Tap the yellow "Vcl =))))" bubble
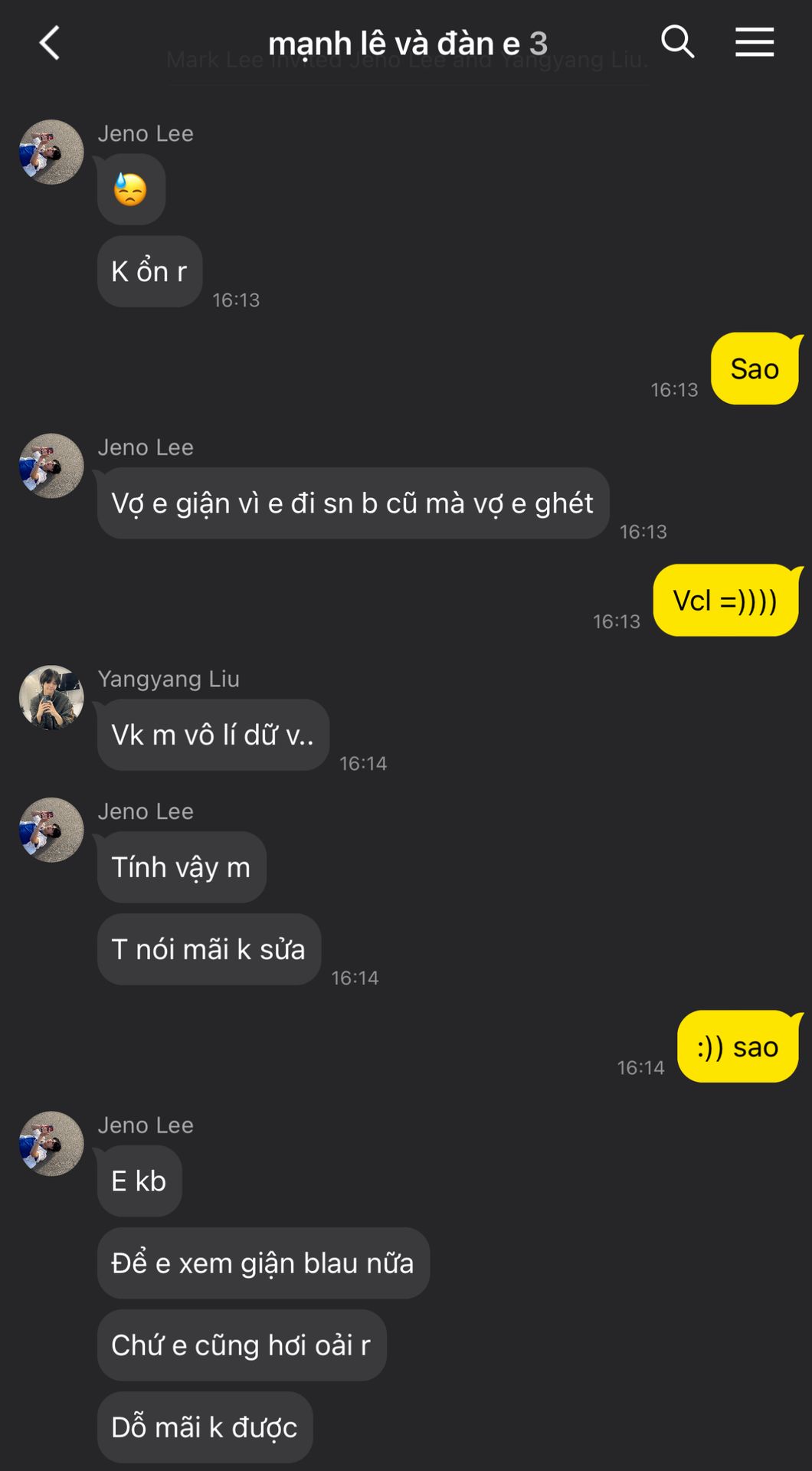This screenshot has height=1471, width=812. click(725, 600)
